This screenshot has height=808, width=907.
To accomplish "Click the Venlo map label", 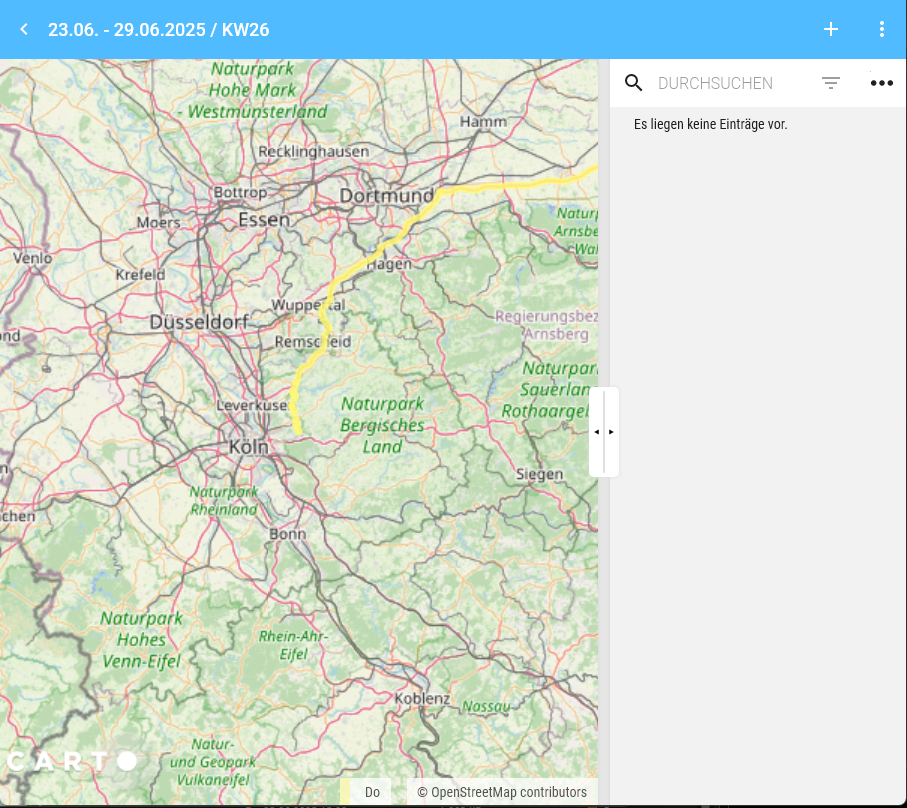I will pyautogui.click(x=32, y=258).
